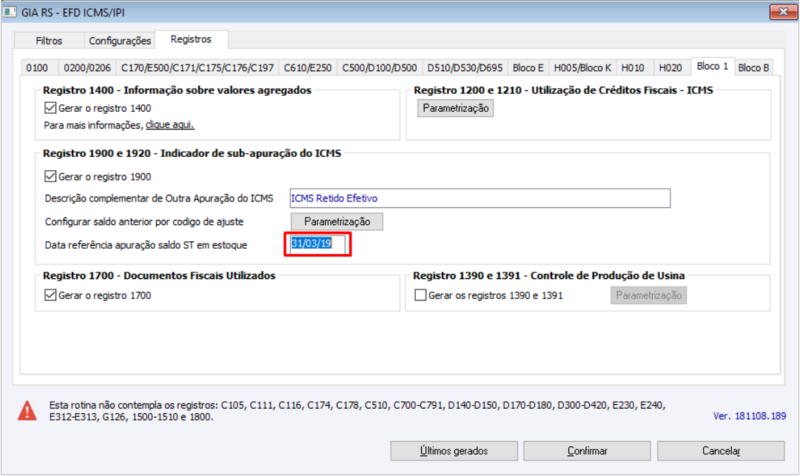This screenshot has height=476, width=800.
Task: Follow the 'clique aqui' link
Action: (170, 125)
